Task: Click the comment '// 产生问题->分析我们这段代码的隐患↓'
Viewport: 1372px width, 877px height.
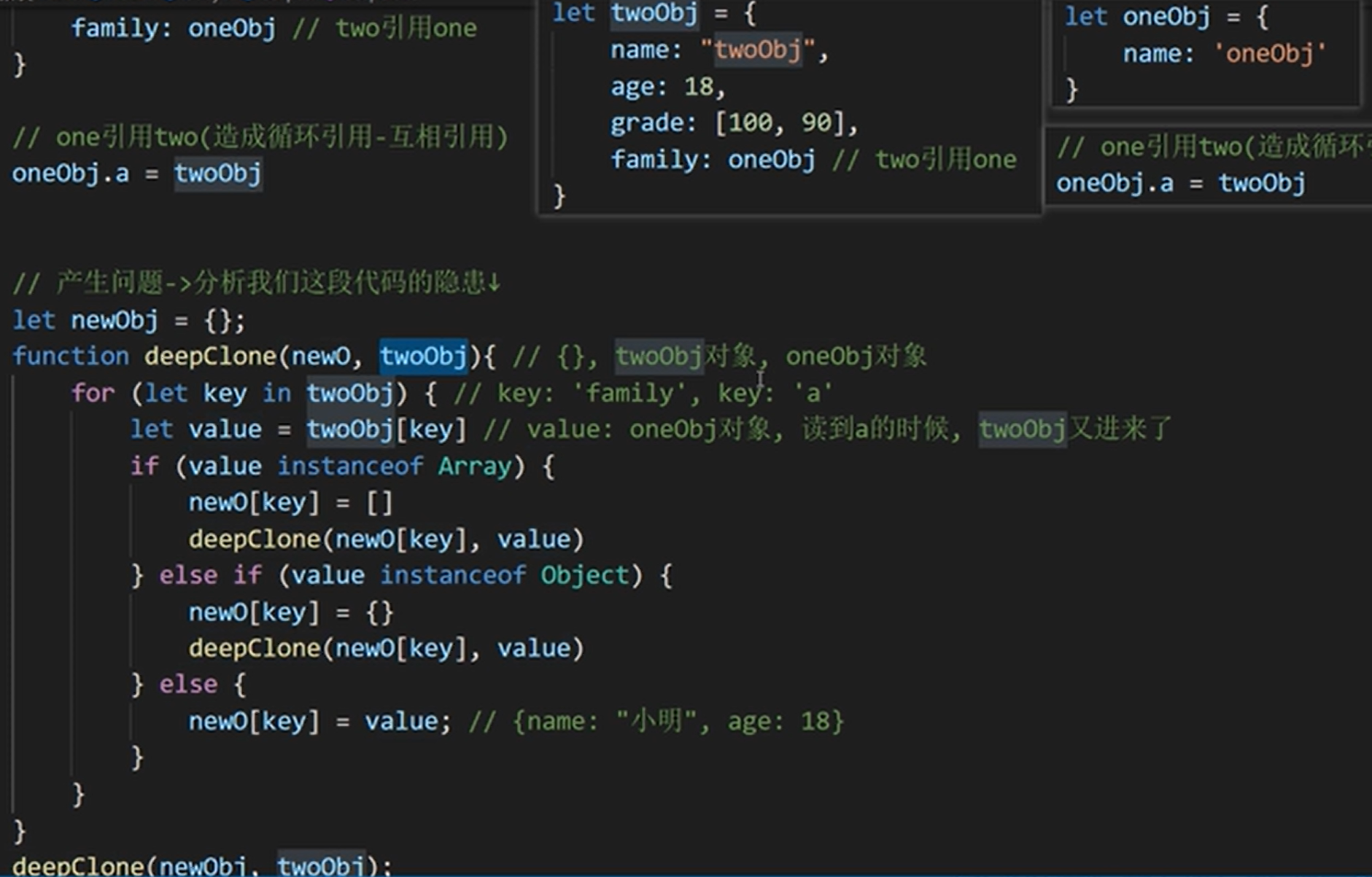Action: point(256,283)
